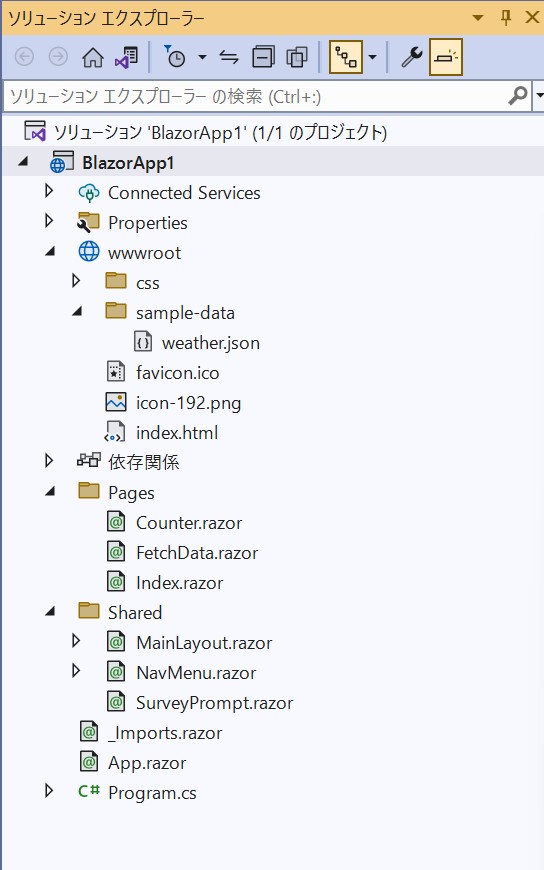
Task: Expand the NavMenu.razor node
Action: click(x=76, y=671)
